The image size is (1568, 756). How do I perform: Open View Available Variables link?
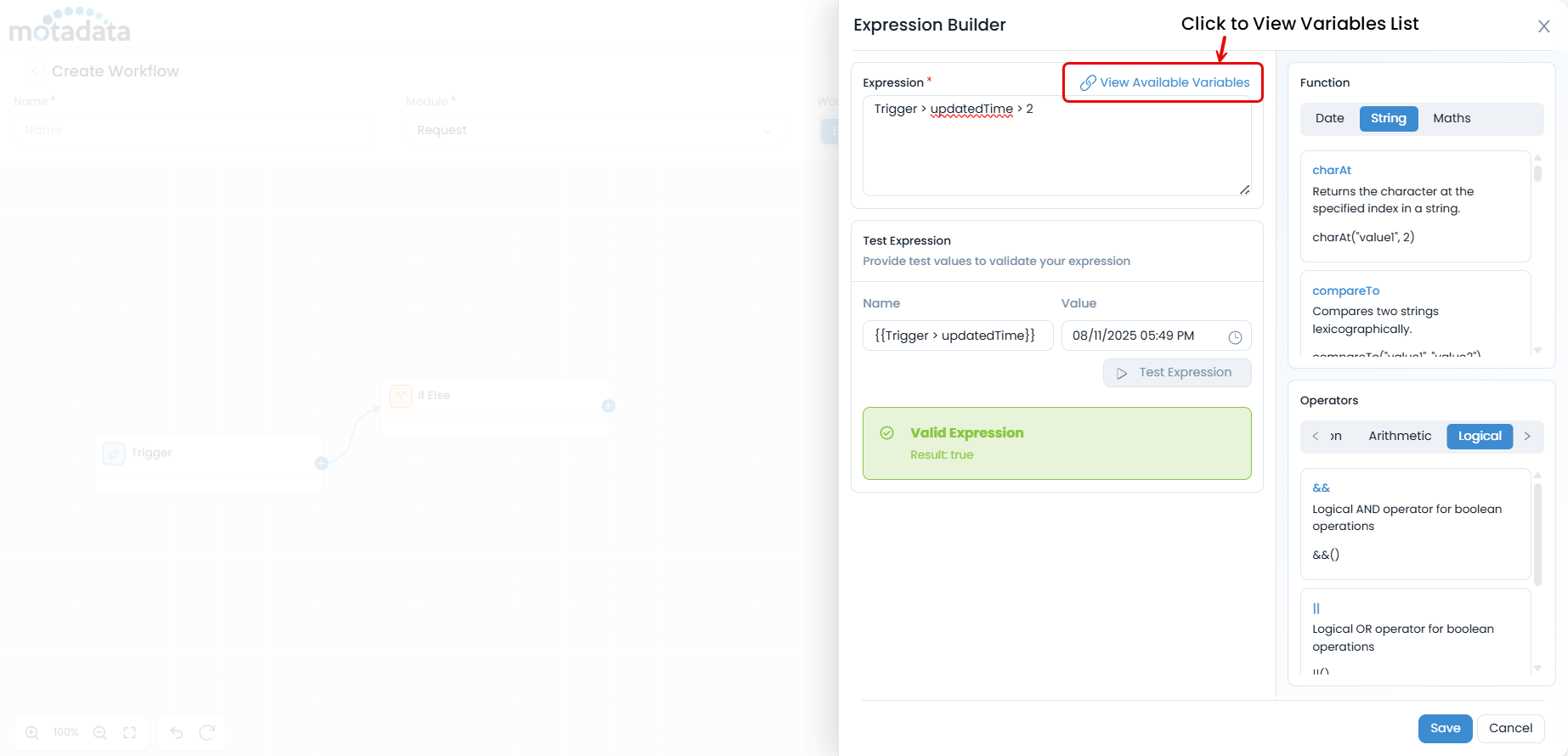click(x=1174, y=83)
